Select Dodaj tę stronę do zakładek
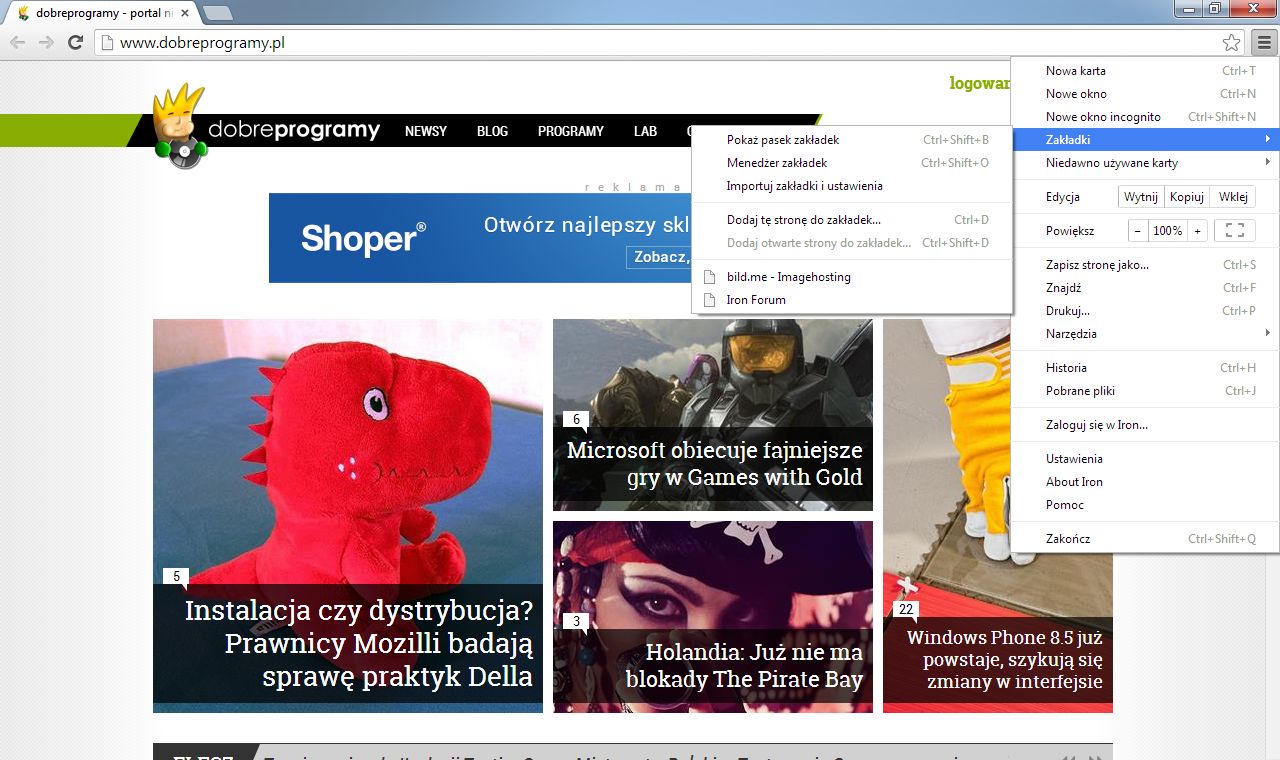The height and width of the screenshot is (760, 1280). point(852,220)
